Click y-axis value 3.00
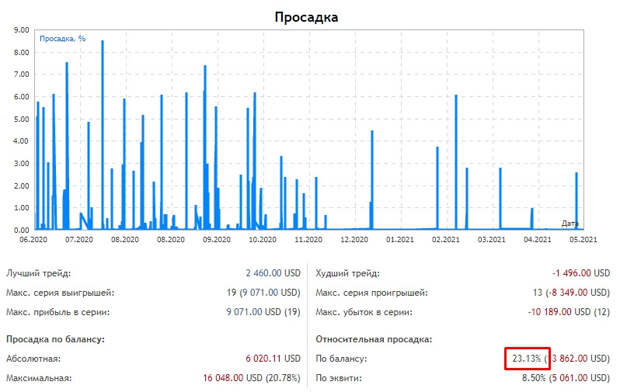The width and height of the screenshot is (620, 392). click(x=21, y=163)
